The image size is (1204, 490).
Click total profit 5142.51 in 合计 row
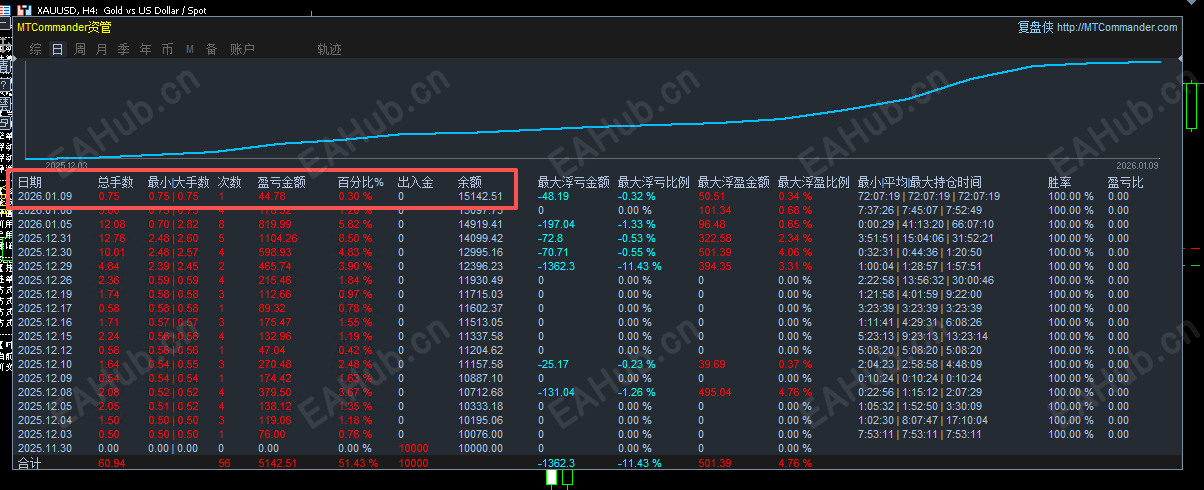pyautogui.click(x=278, y=464)
